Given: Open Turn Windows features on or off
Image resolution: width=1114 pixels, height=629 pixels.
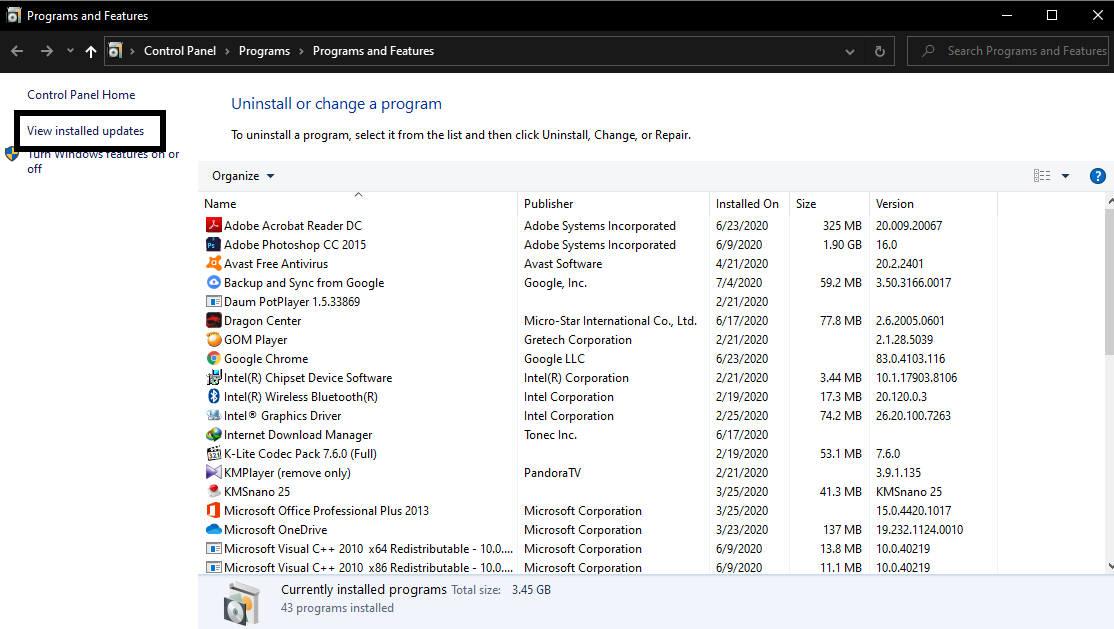Looking at the screenshot, I should (x=103, y=161).
